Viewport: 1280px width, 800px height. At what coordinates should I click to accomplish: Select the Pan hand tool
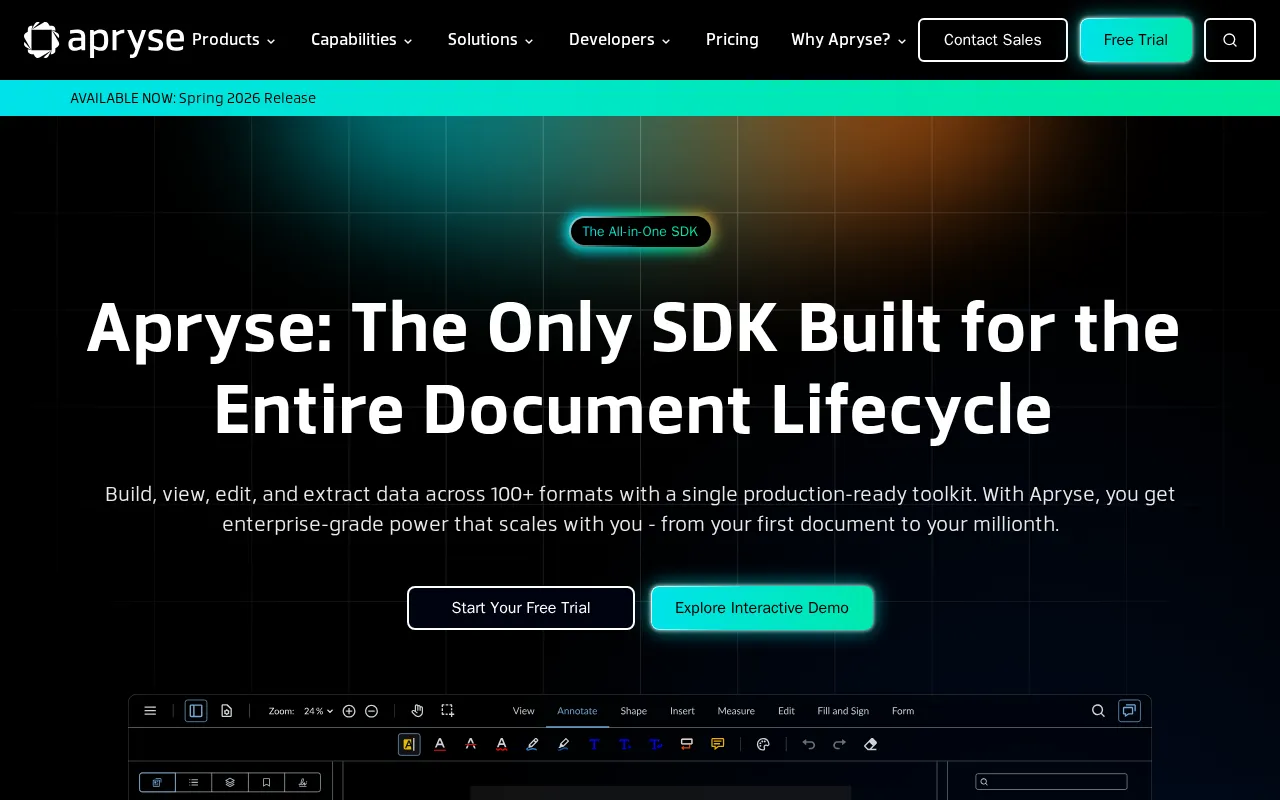coord(417,711)
